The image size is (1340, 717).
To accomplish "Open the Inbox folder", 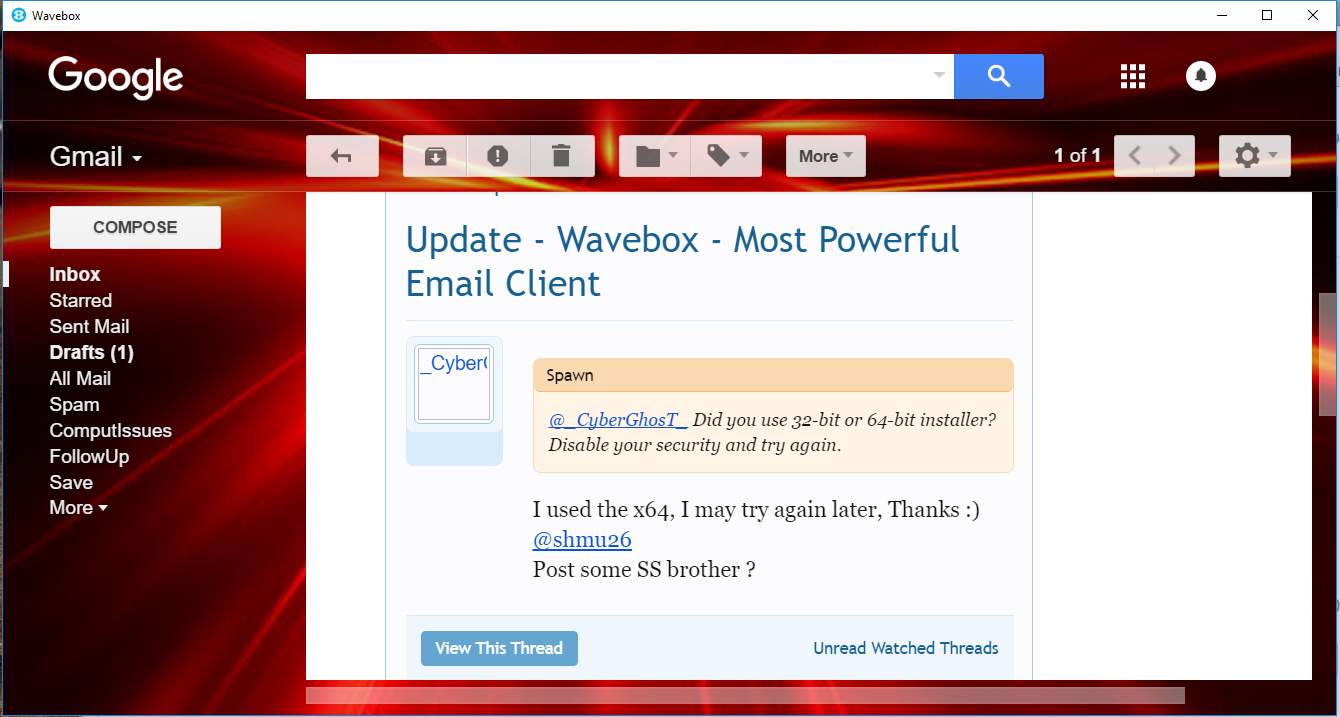I will tap(75, 274).
